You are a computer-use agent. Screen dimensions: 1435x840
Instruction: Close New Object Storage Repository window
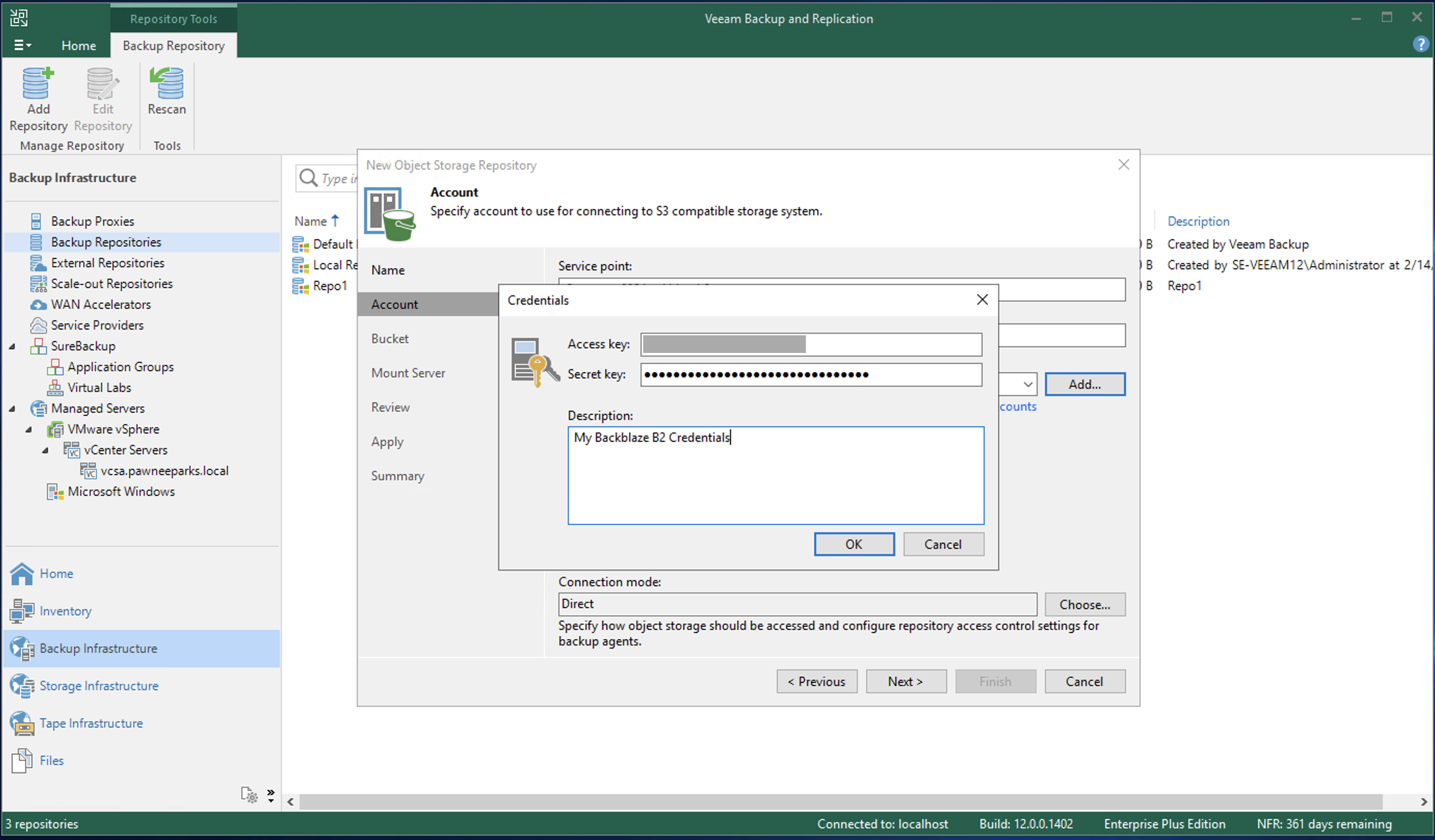point(1124,165)
